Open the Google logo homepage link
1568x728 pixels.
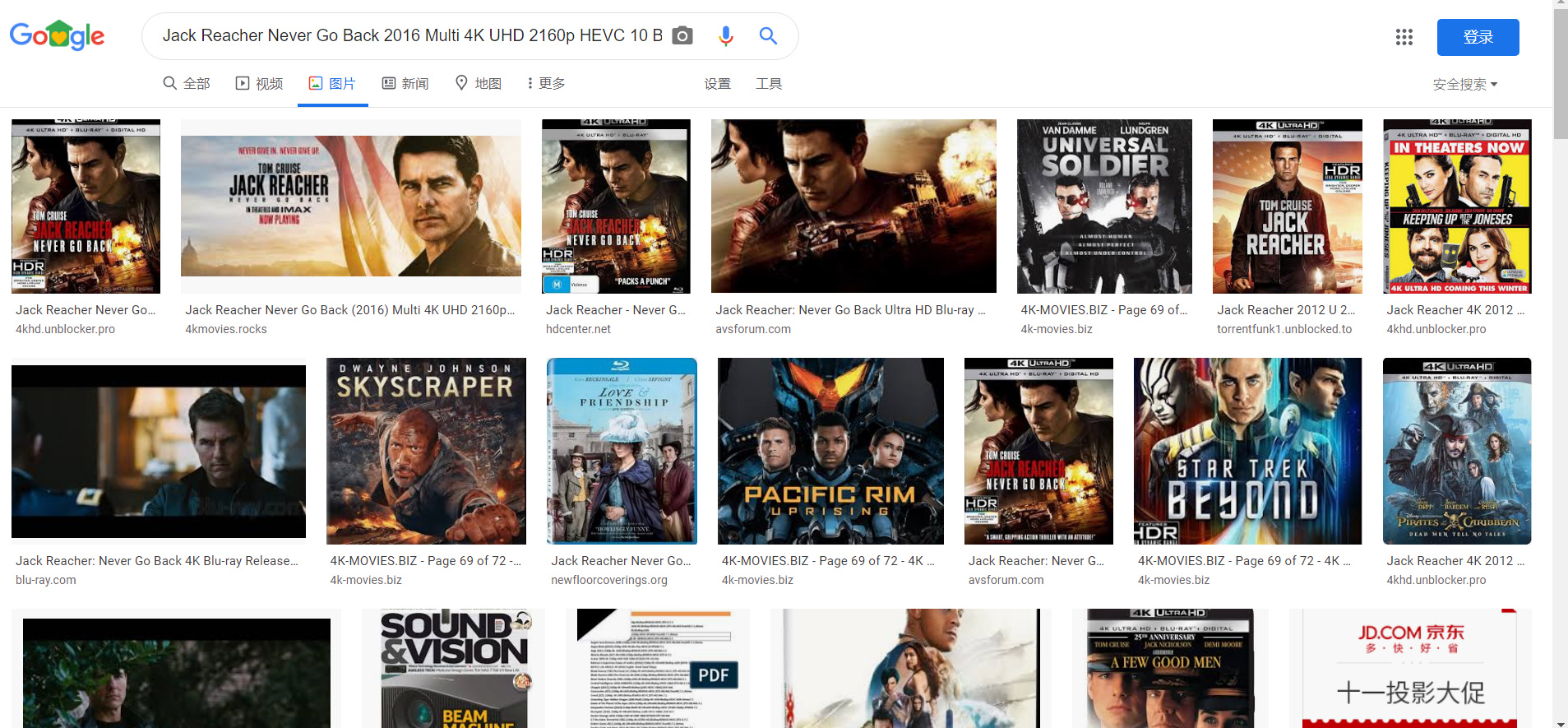57,35
